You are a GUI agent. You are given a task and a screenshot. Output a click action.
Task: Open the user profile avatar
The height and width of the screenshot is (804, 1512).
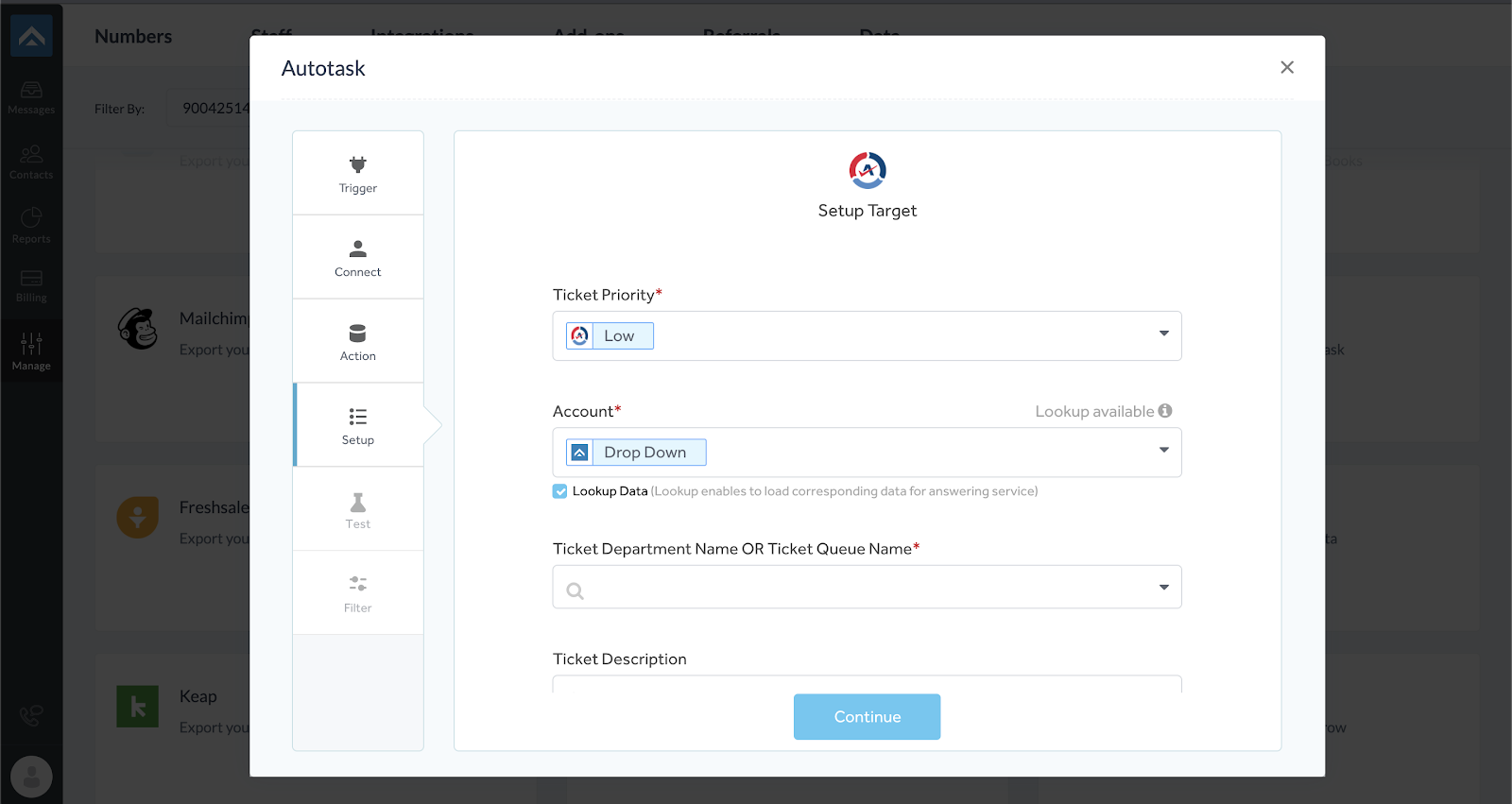31,777
